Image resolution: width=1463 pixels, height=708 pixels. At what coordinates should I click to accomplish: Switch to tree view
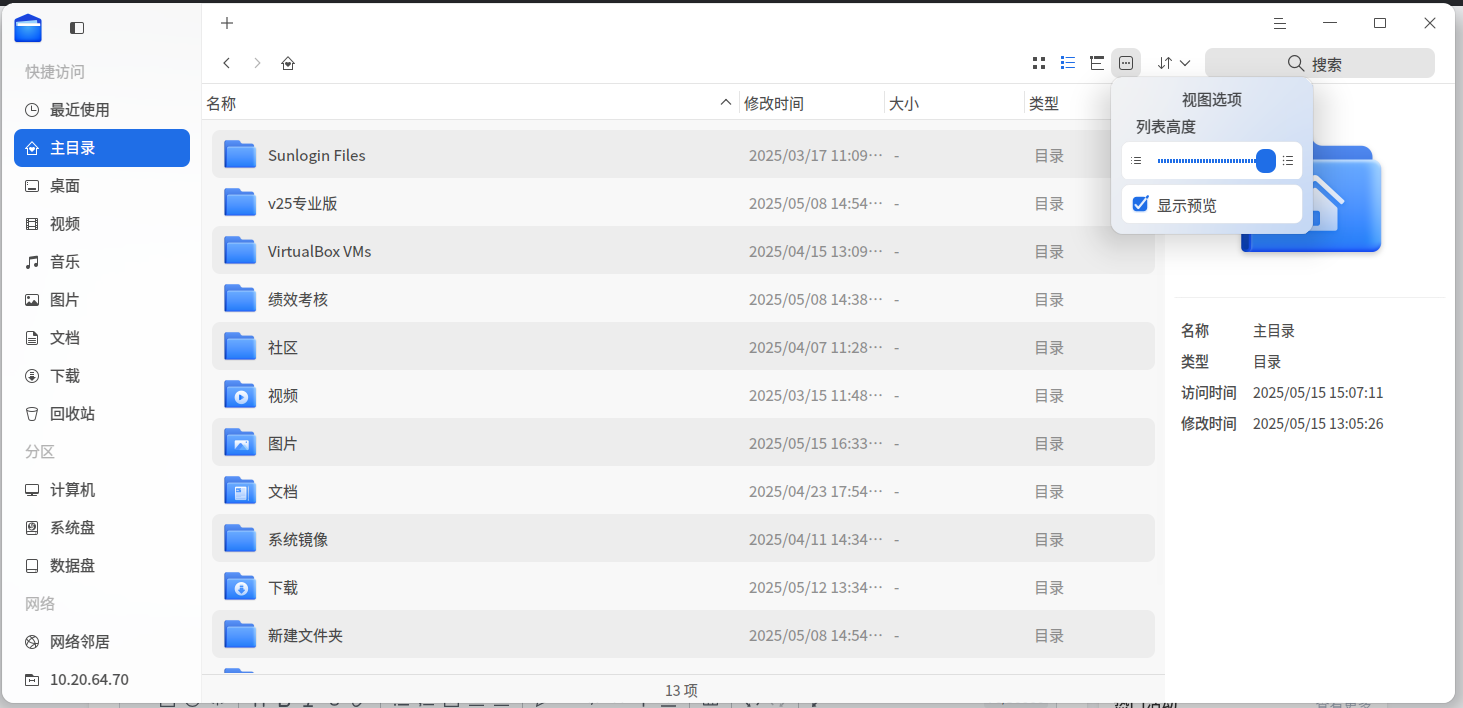tap(1097, 63)
